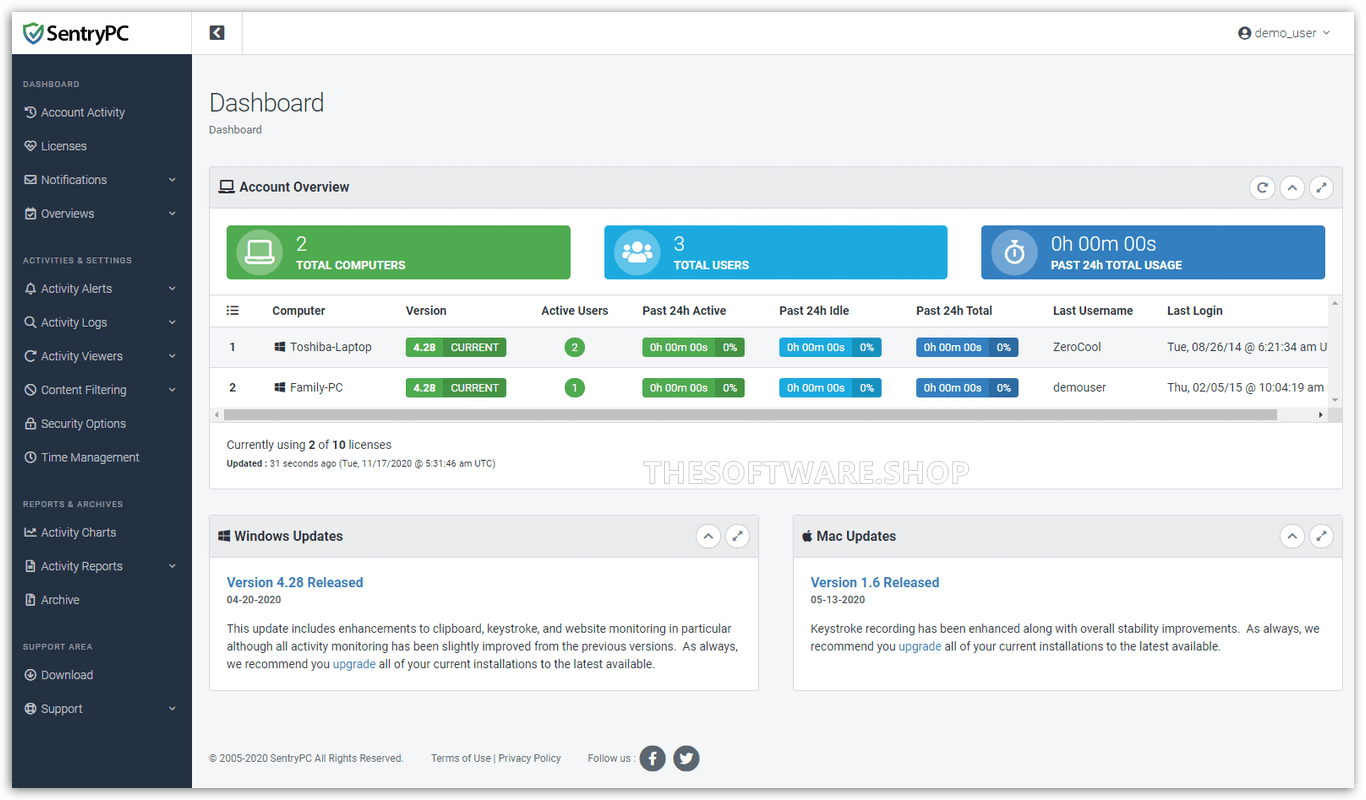Expand the Overviews menu
The height and width of the screenshot is (800, 1366).
tap(101, 214)
